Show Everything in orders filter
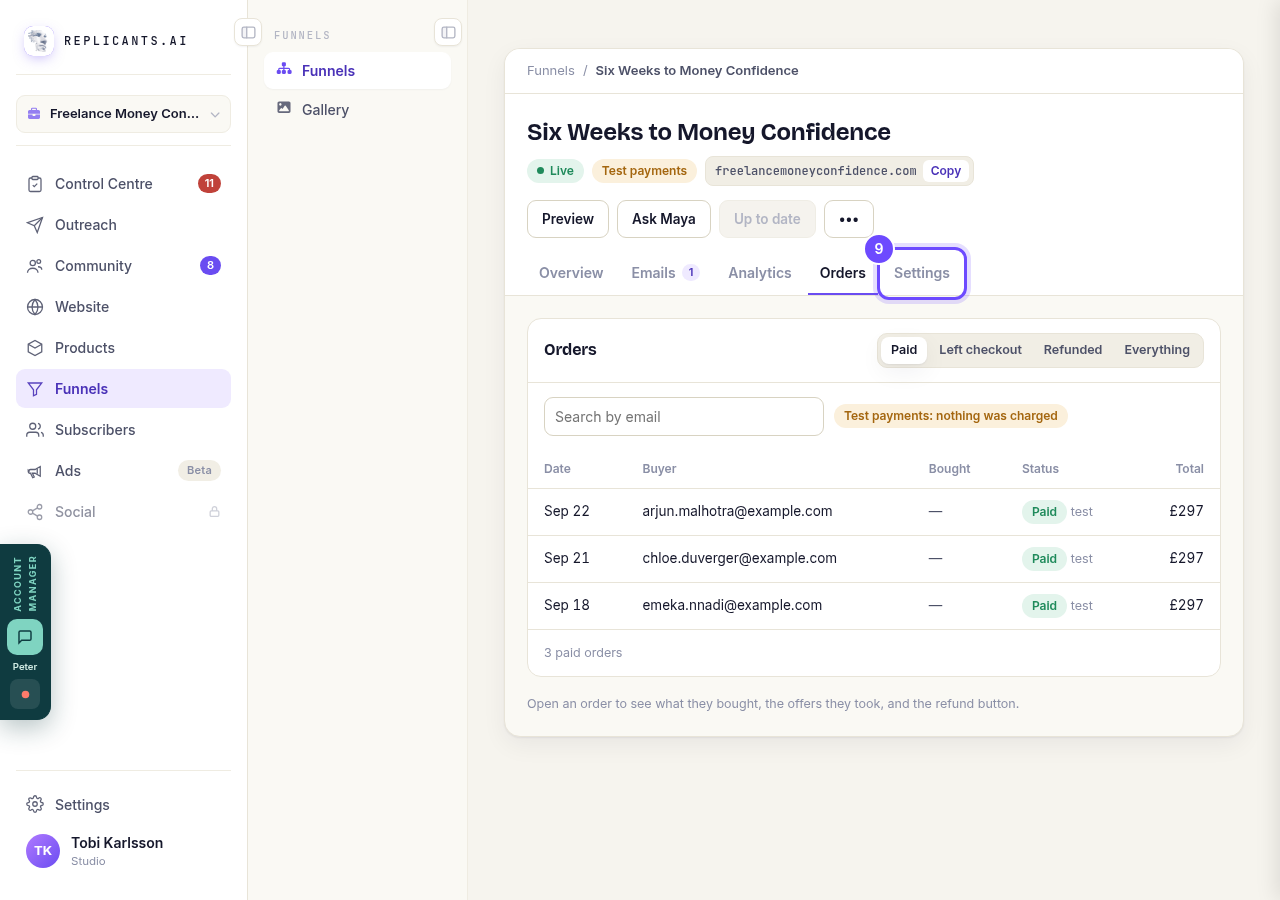 pos(1157,350)
